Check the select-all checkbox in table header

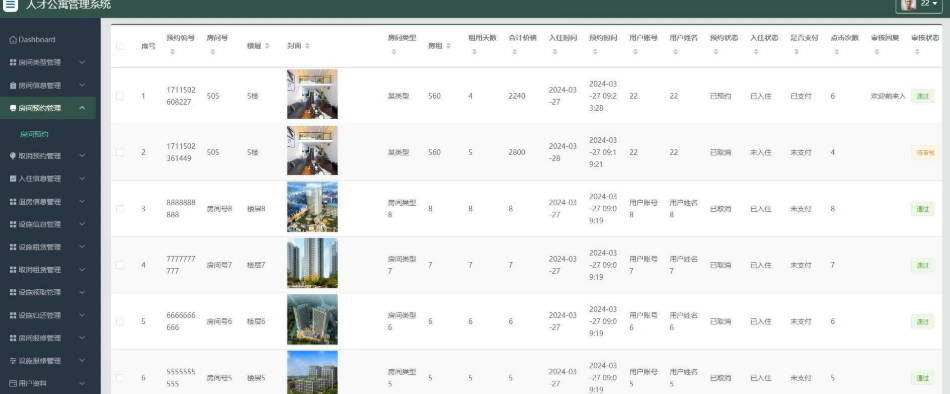[x=119, y=46]
